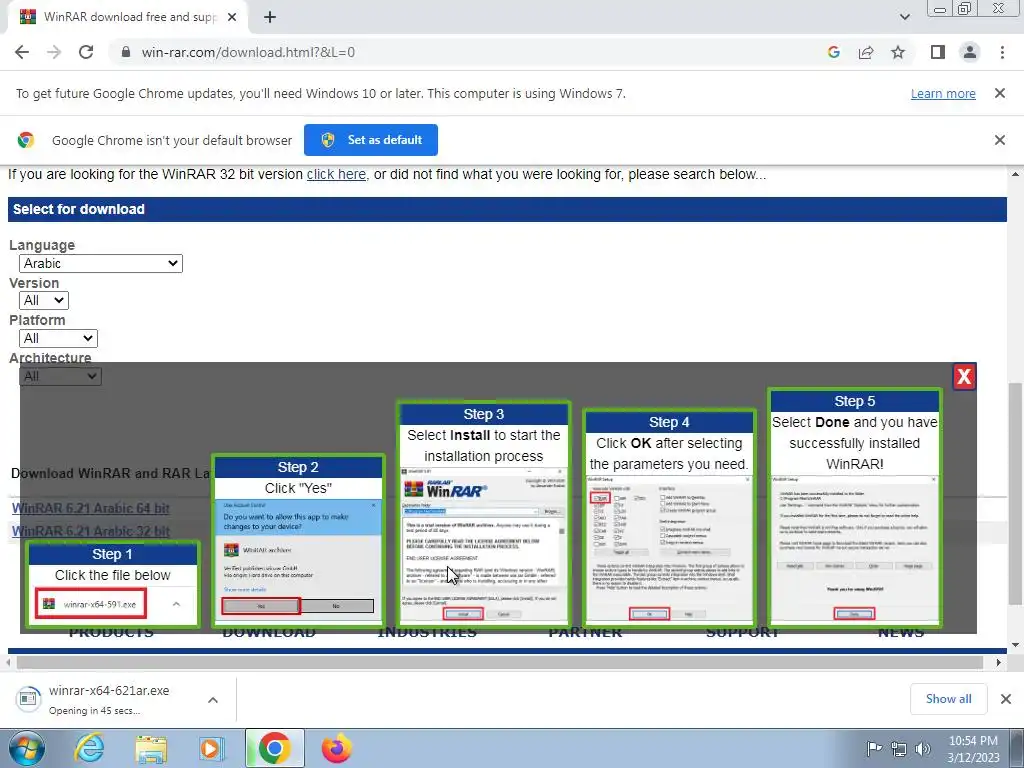Image resolution: width=1024 pixels, height=768 pixels.
Task: Open the Platform dropdown
Action: pos(58,338)
